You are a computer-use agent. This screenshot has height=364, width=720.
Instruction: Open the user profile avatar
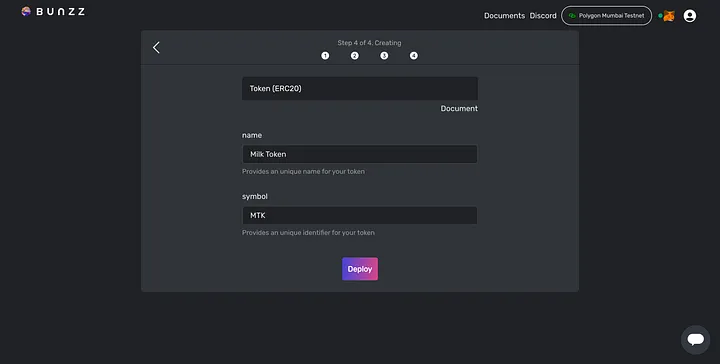pyautogui.click(x=690, y=16)
